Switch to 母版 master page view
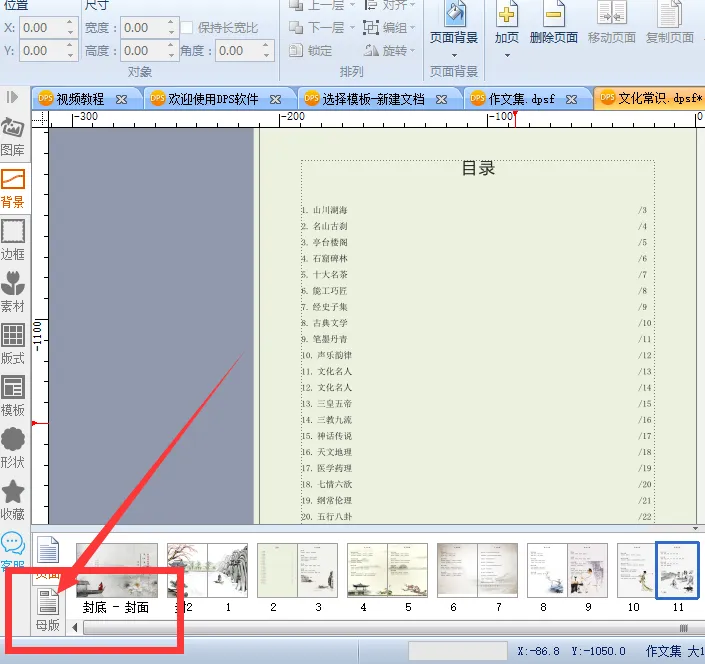This screenshot has height=664, width=705. point(47,610)
